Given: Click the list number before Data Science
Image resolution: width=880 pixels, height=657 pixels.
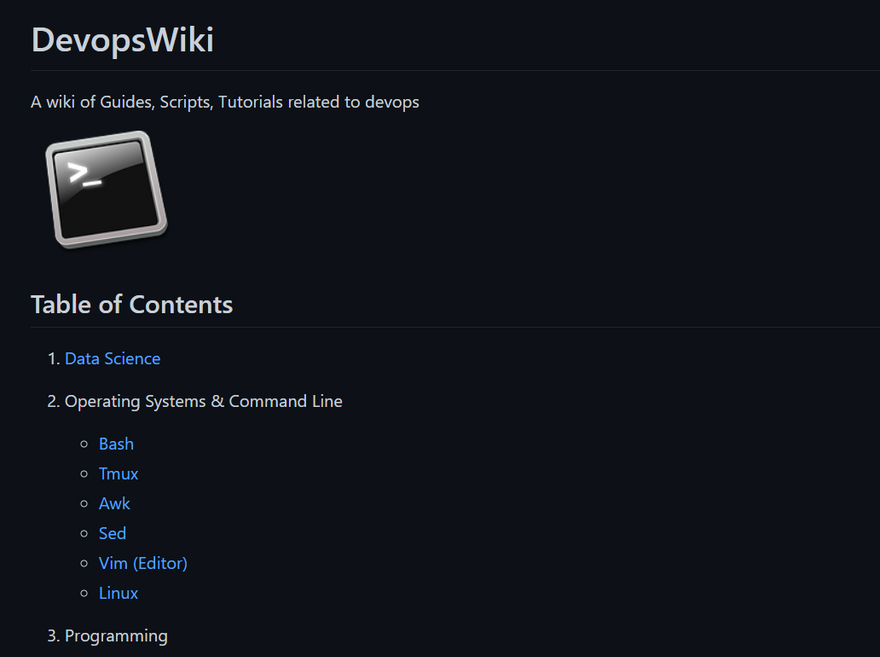Looking at the screenshot, I should 54,359.
